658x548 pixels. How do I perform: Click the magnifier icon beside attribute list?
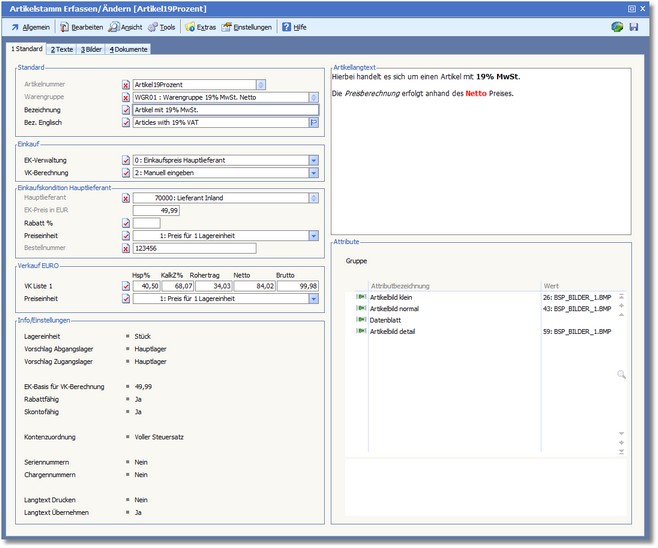point(621,374)
